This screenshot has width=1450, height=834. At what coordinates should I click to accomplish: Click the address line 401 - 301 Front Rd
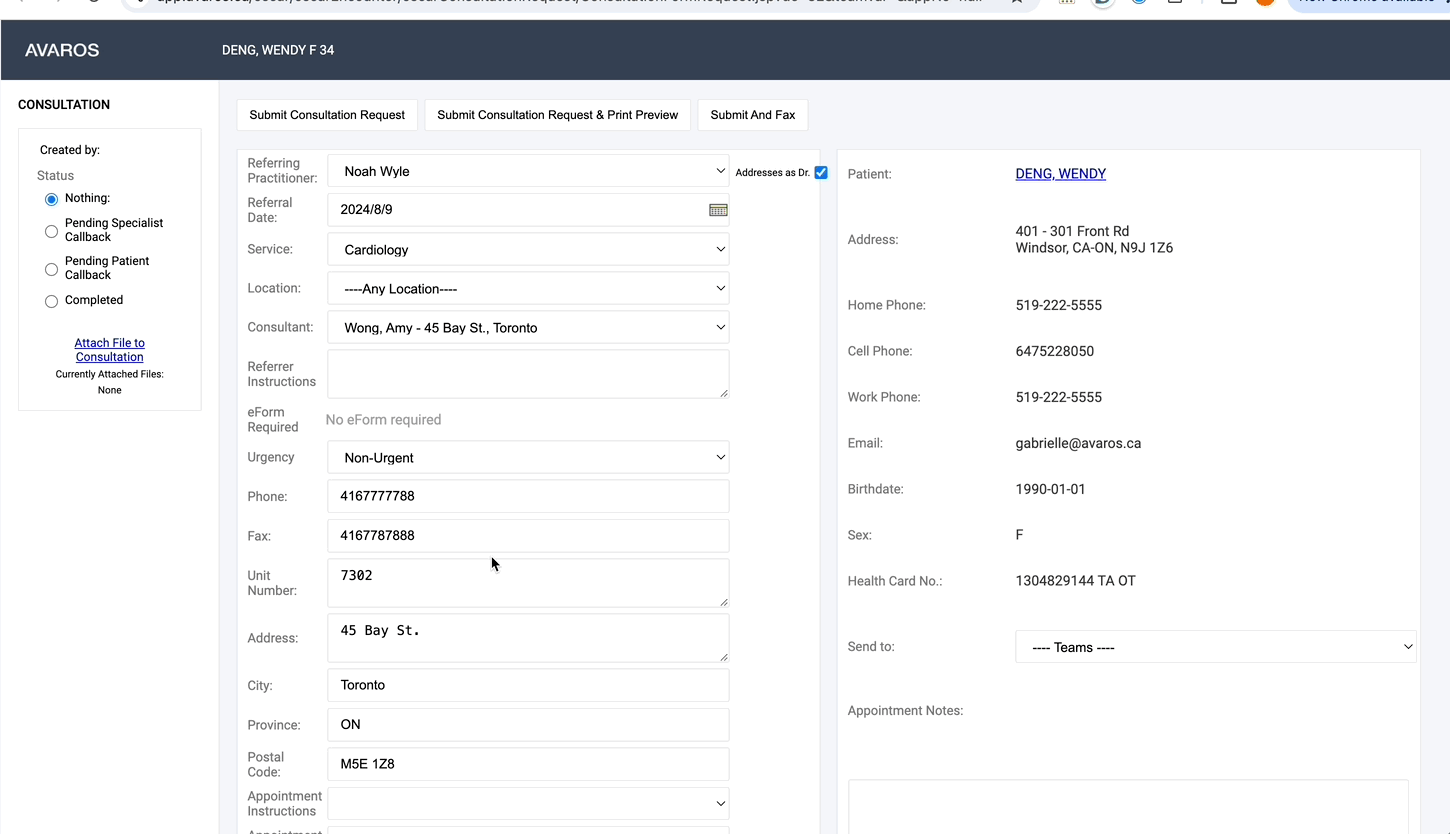(1072, 231)
